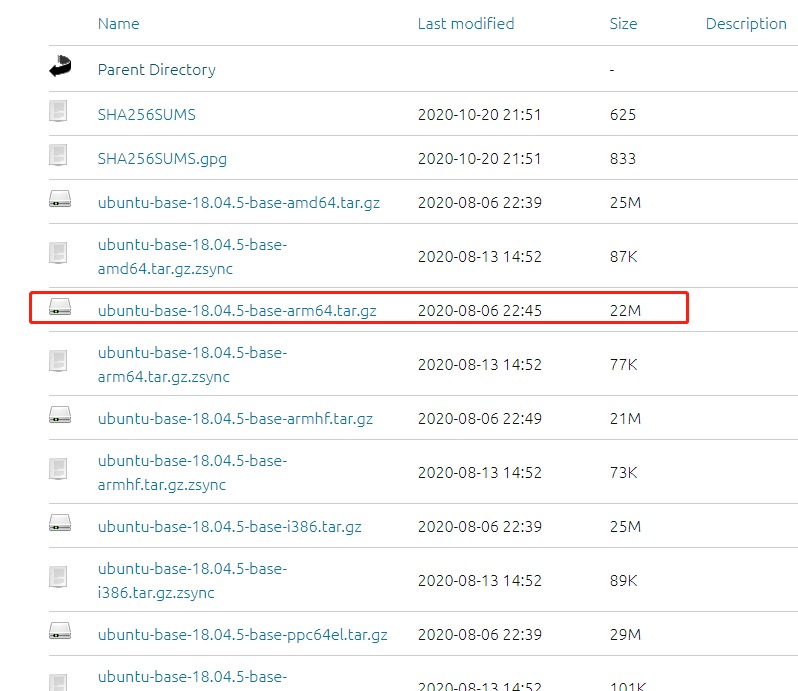
Task: Sort the listing by the Name column
Action: [119, 24]
